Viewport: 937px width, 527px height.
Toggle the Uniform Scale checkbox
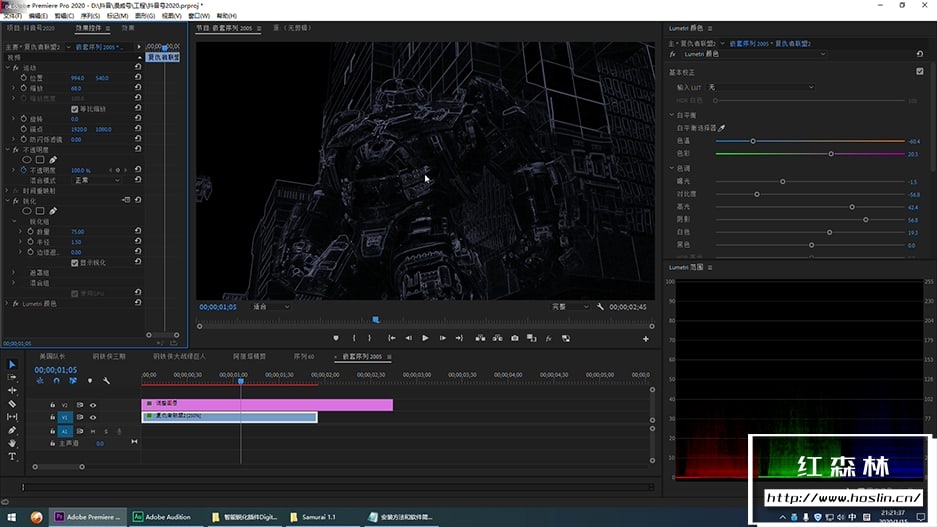(x=75, y=109)
